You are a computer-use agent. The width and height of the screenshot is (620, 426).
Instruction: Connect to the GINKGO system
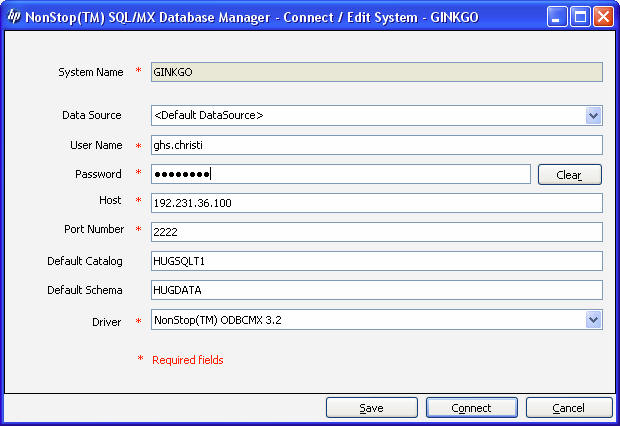tap(471, 408)
